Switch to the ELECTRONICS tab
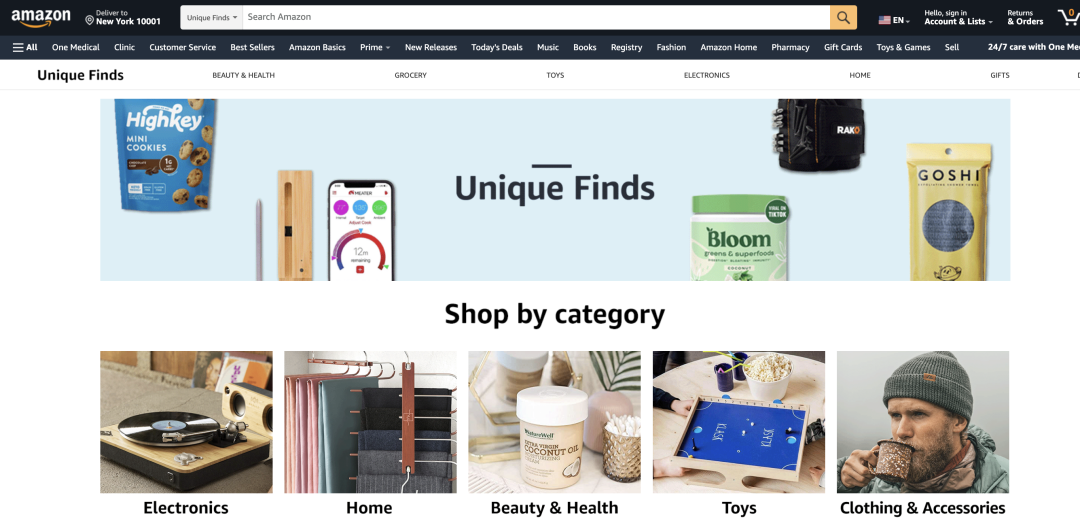The height and width of the screenshot is (519, 1080). (707, 75)
